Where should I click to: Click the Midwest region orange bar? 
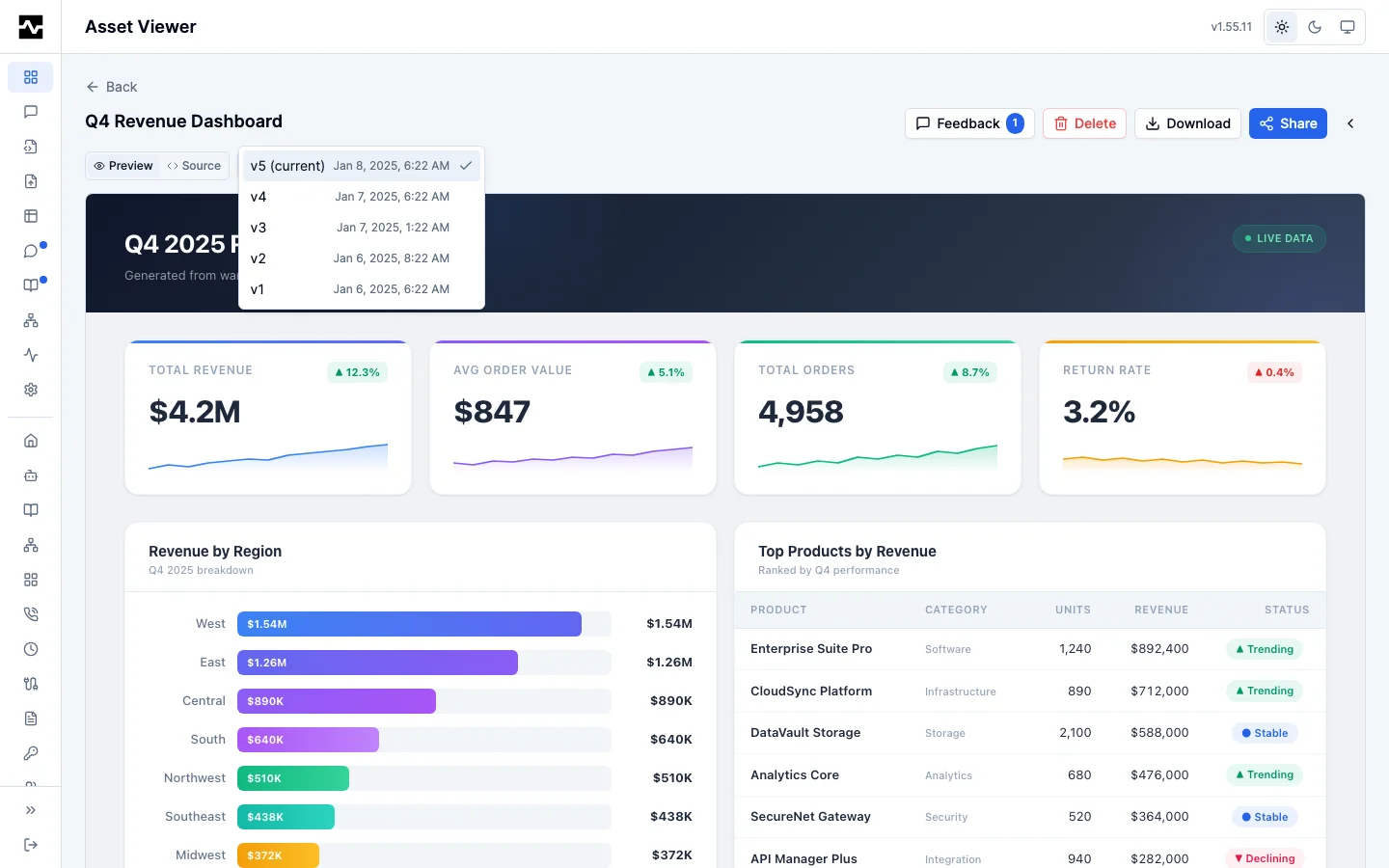pyautogui.click(x=278, y=855)
